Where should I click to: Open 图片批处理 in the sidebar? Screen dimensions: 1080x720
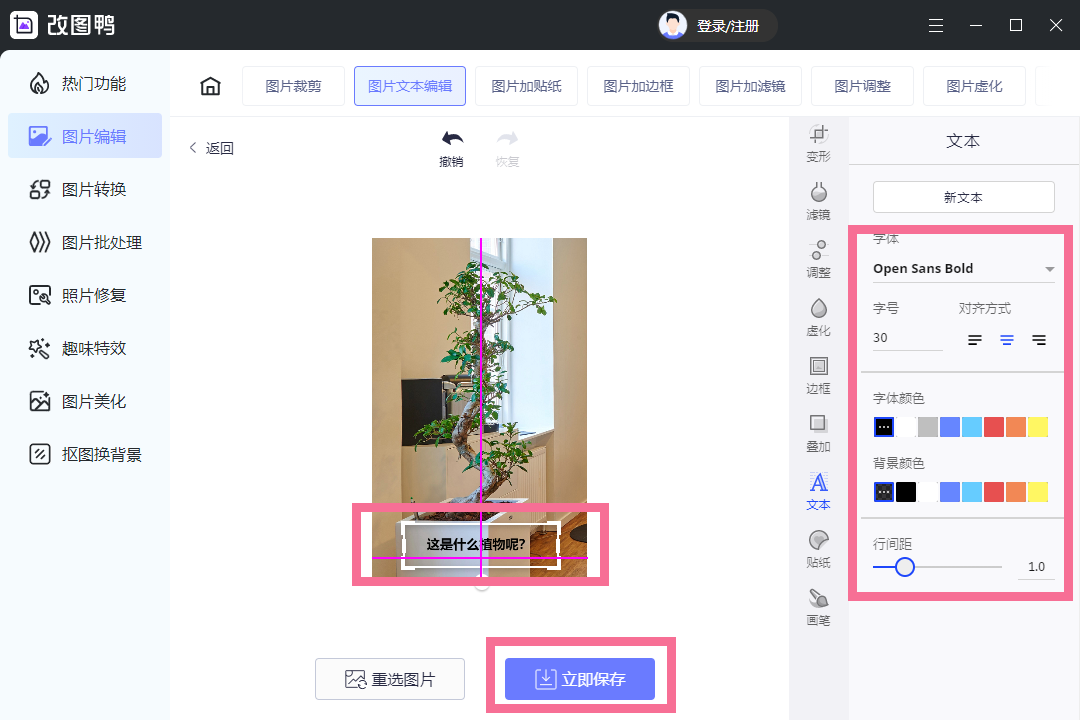[x=85, y=243]
